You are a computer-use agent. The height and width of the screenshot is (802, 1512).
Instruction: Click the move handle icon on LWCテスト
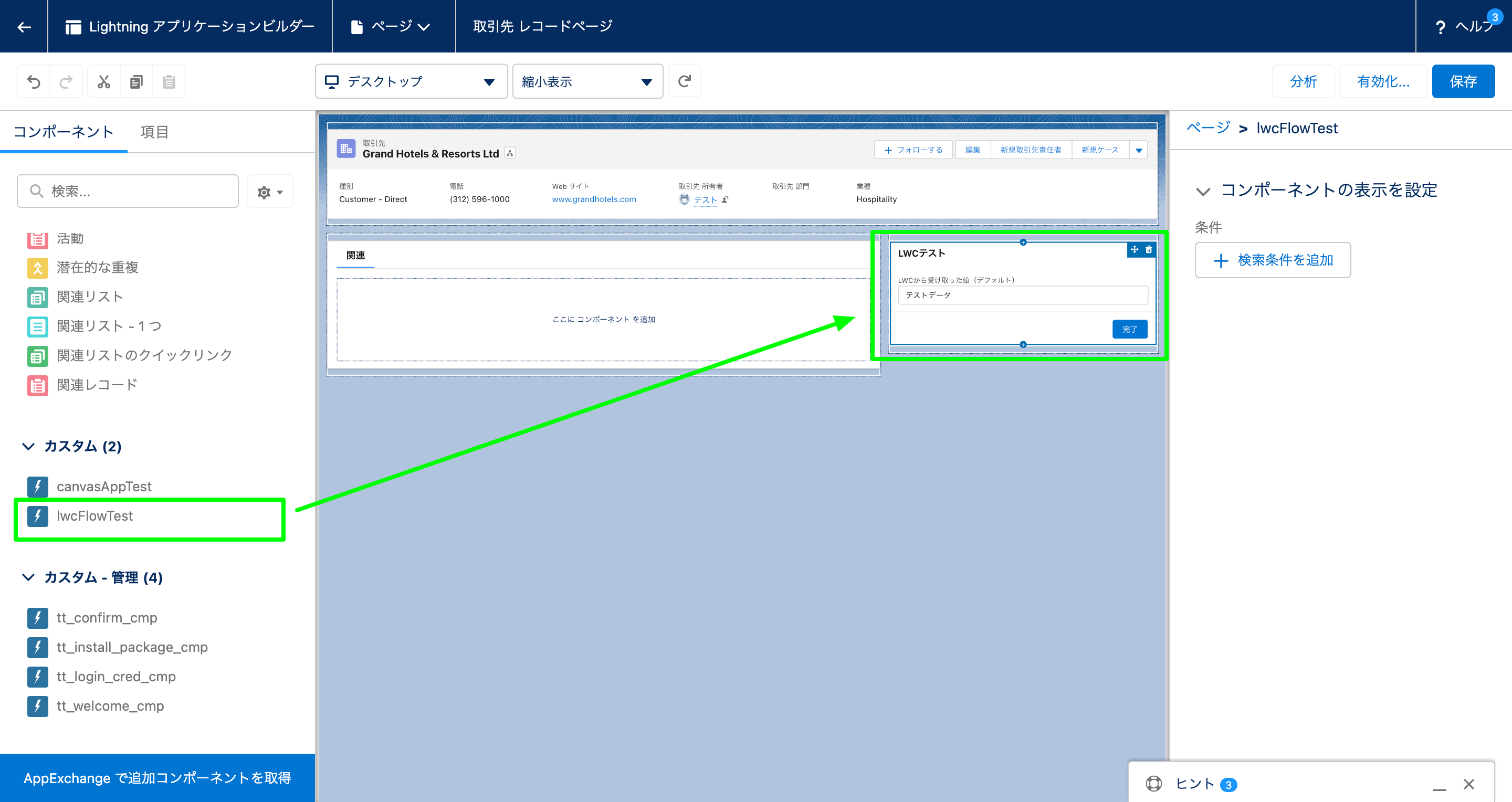pos(1133,249)
